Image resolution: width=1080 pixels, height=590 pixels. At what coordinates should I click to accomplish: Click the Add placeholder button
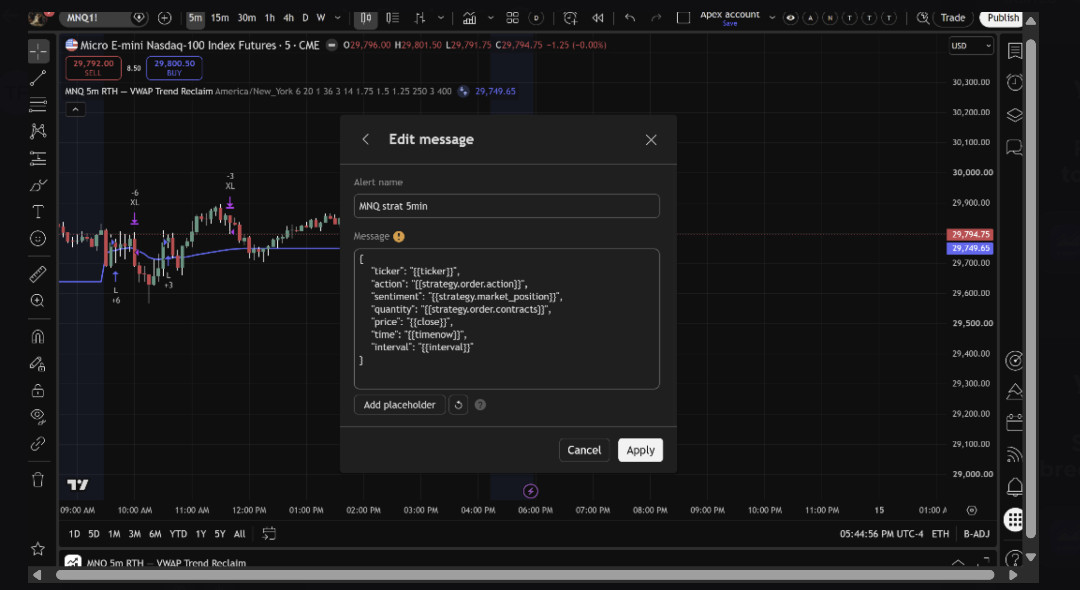coord(399,405)
